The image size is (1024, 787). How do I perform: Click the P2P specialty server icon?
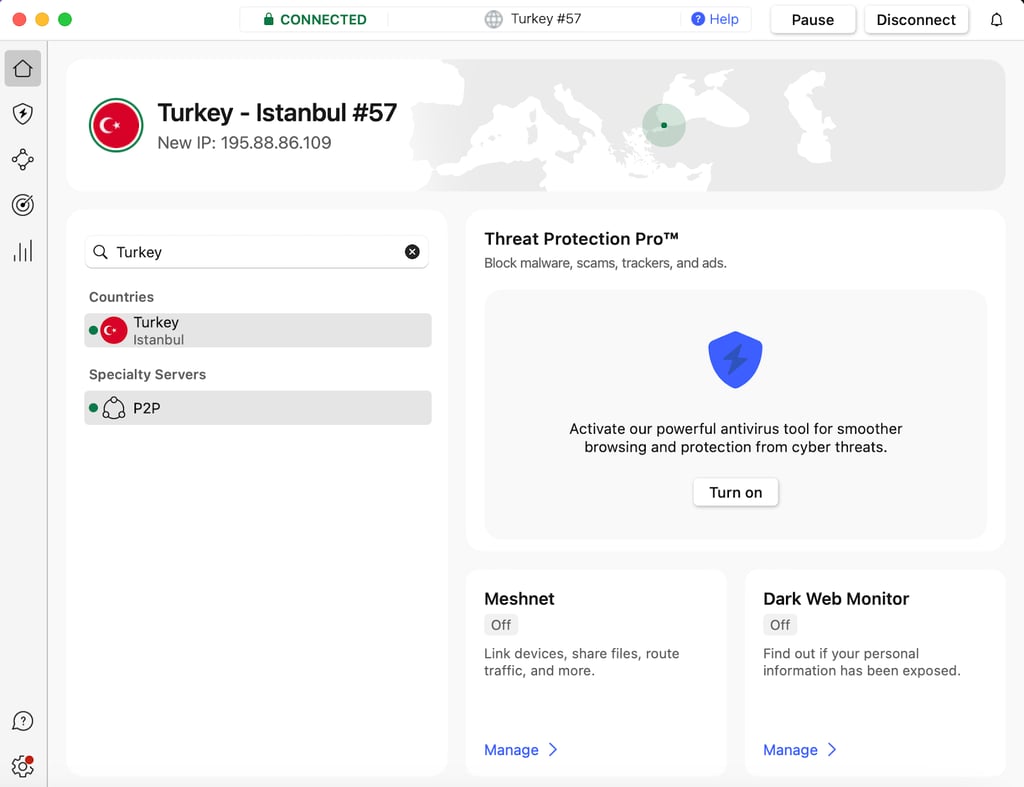coord(114,408)
